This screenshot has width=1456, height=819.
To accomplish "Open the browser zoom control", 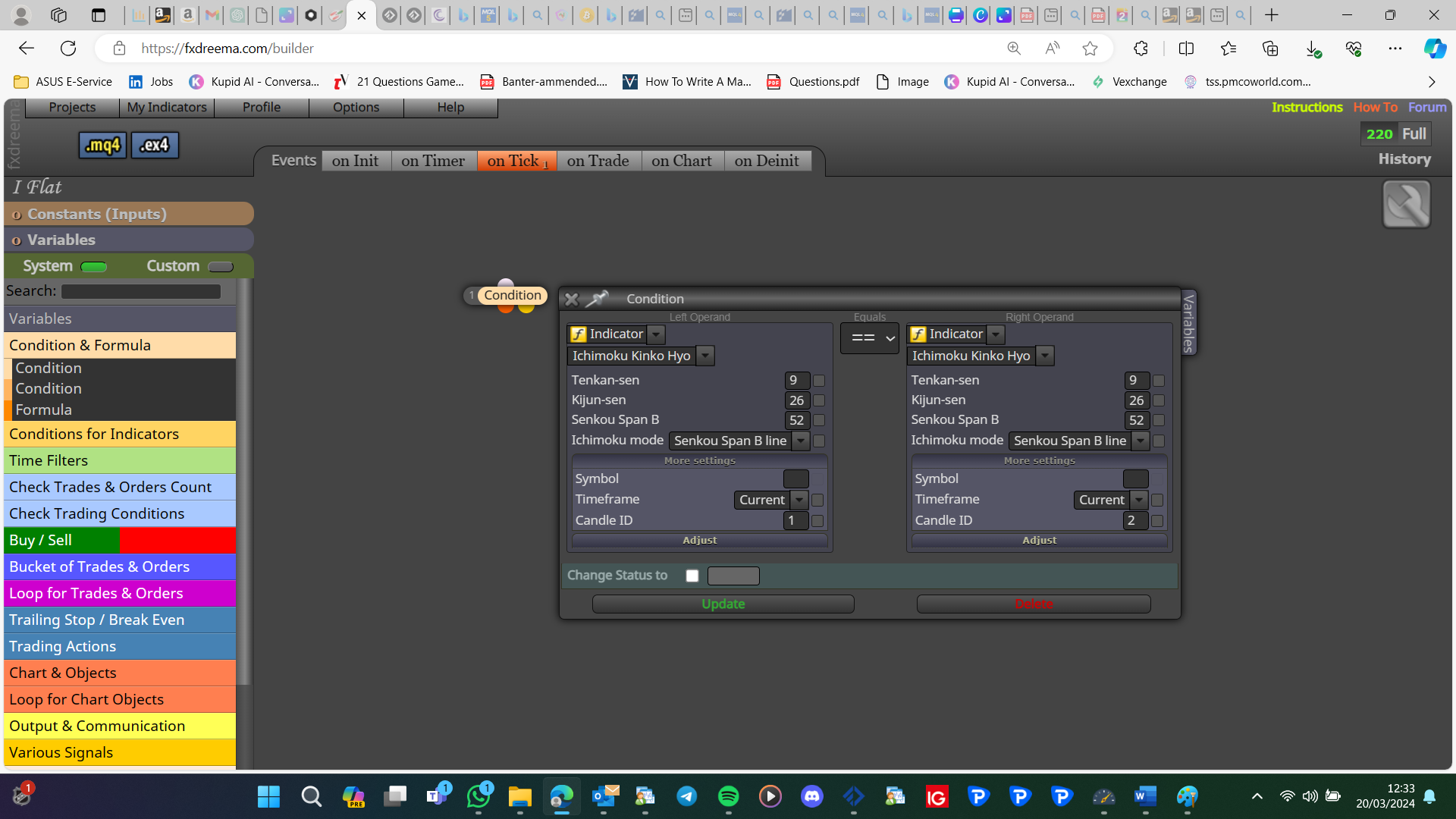I will coord(1014,49).
